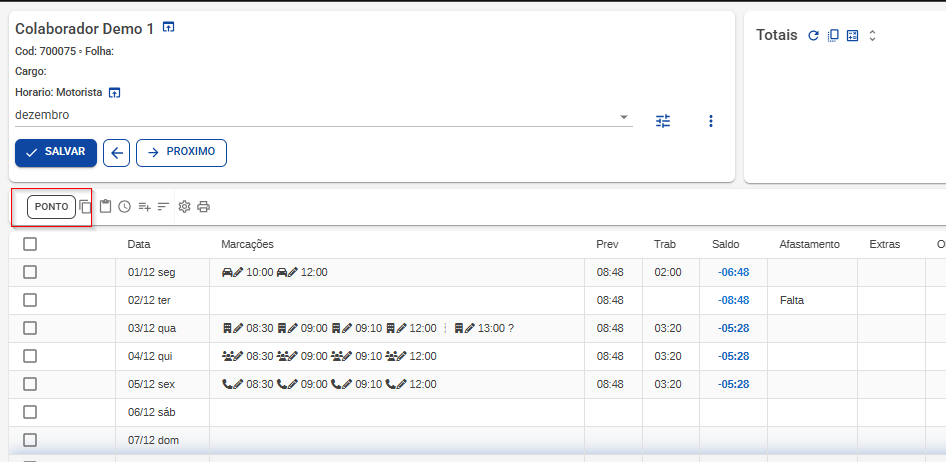Check the 01/12 seg row checkbox
Viewport: 946px width, 462px height.
[x=30, y=272]
